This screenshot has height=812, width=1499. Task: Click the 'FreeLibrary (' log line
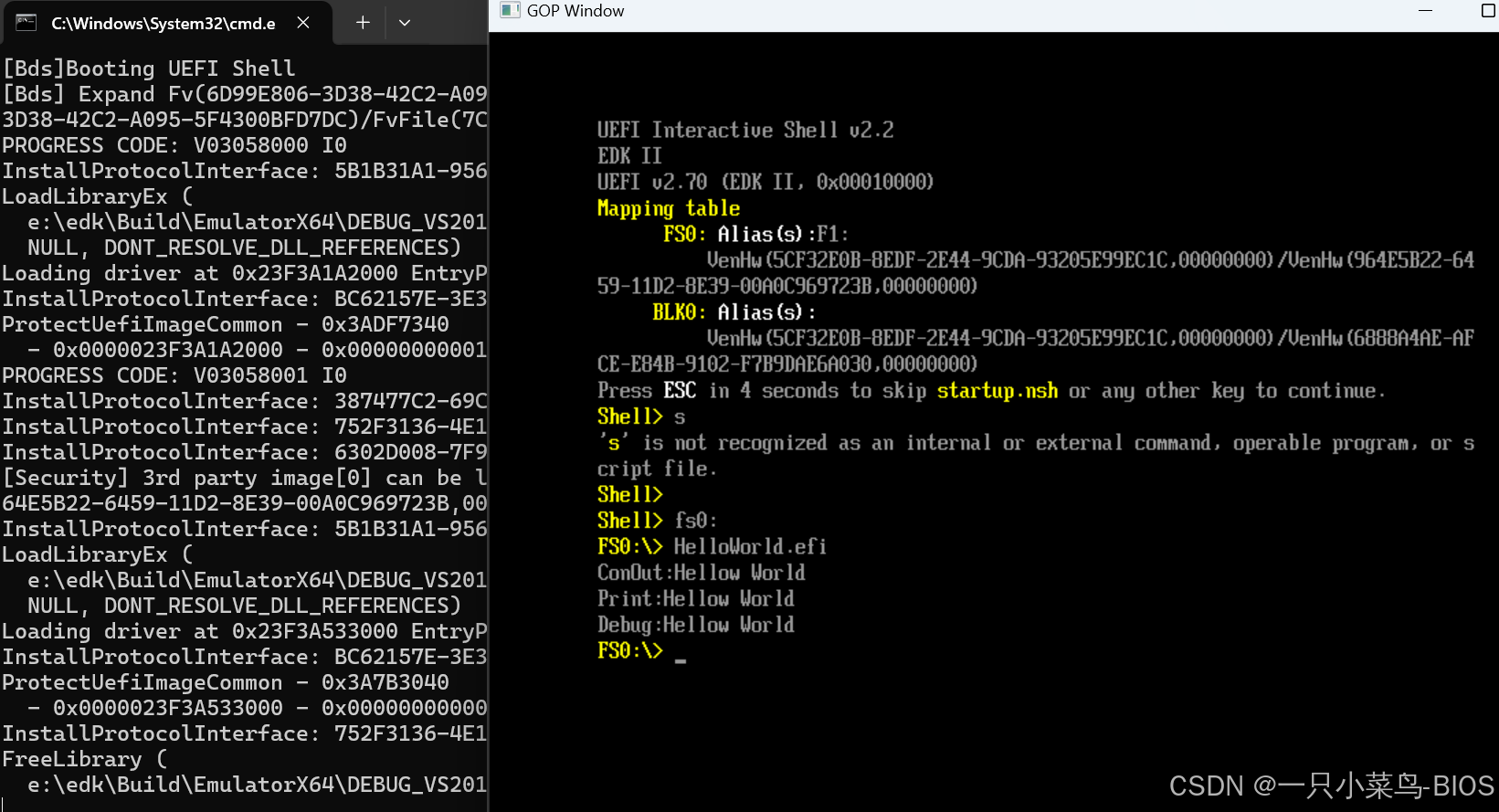pyautogui.click(x=85, y=759)
